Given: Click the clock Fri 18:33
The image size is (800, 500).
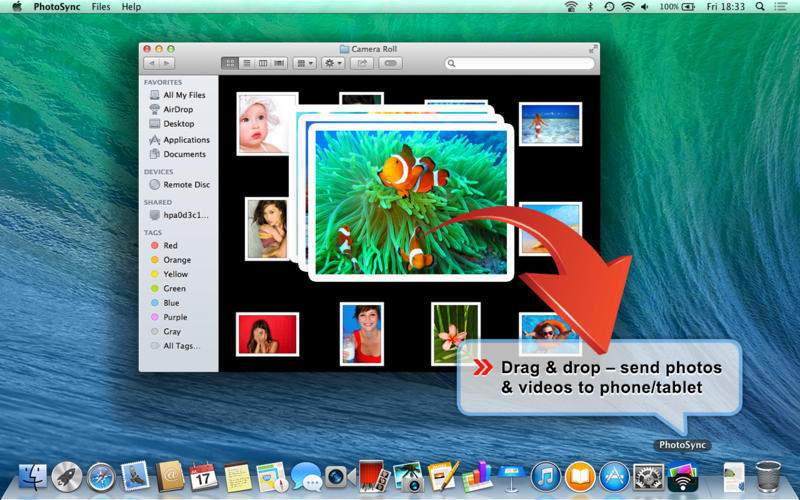Looking at the screenshot, I should pos(726,7).
